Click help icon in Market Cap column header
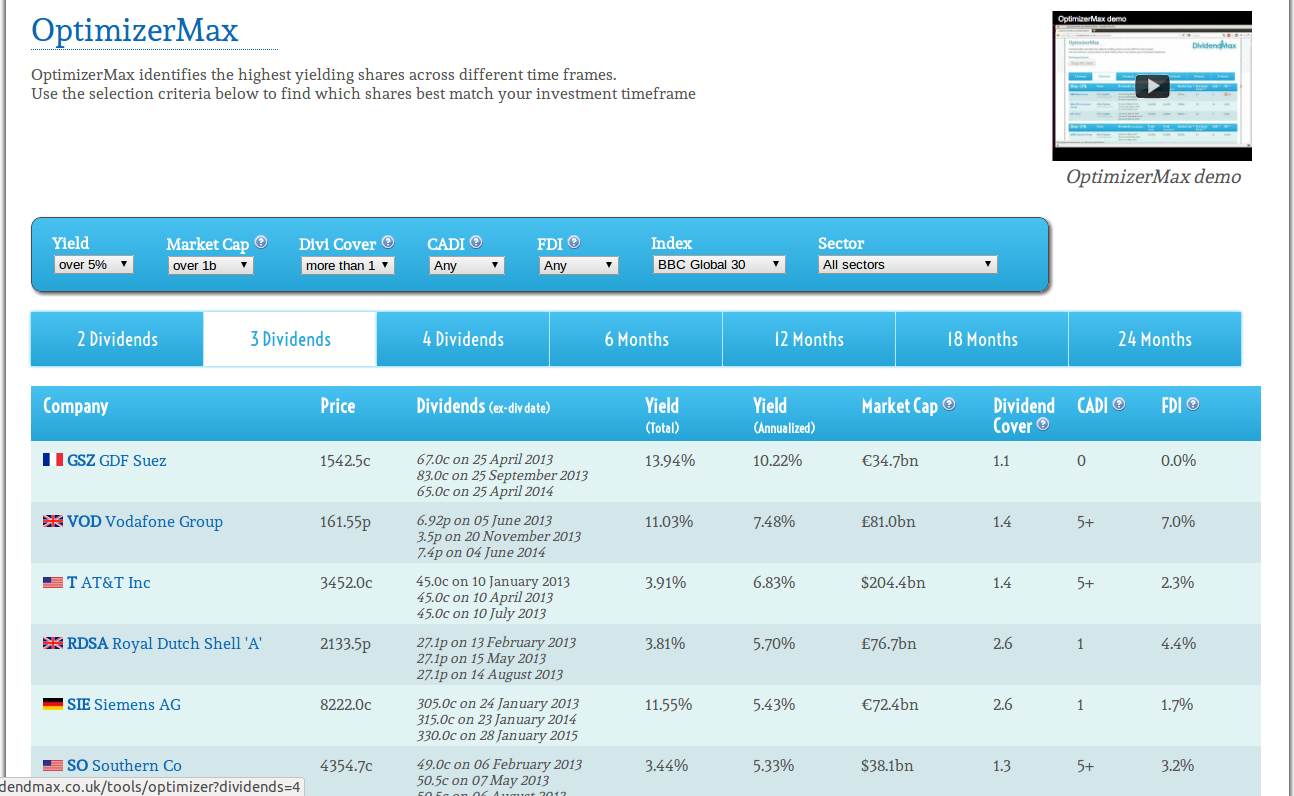The height and width of the screenshot is (796, 1294). coord(949,404)
